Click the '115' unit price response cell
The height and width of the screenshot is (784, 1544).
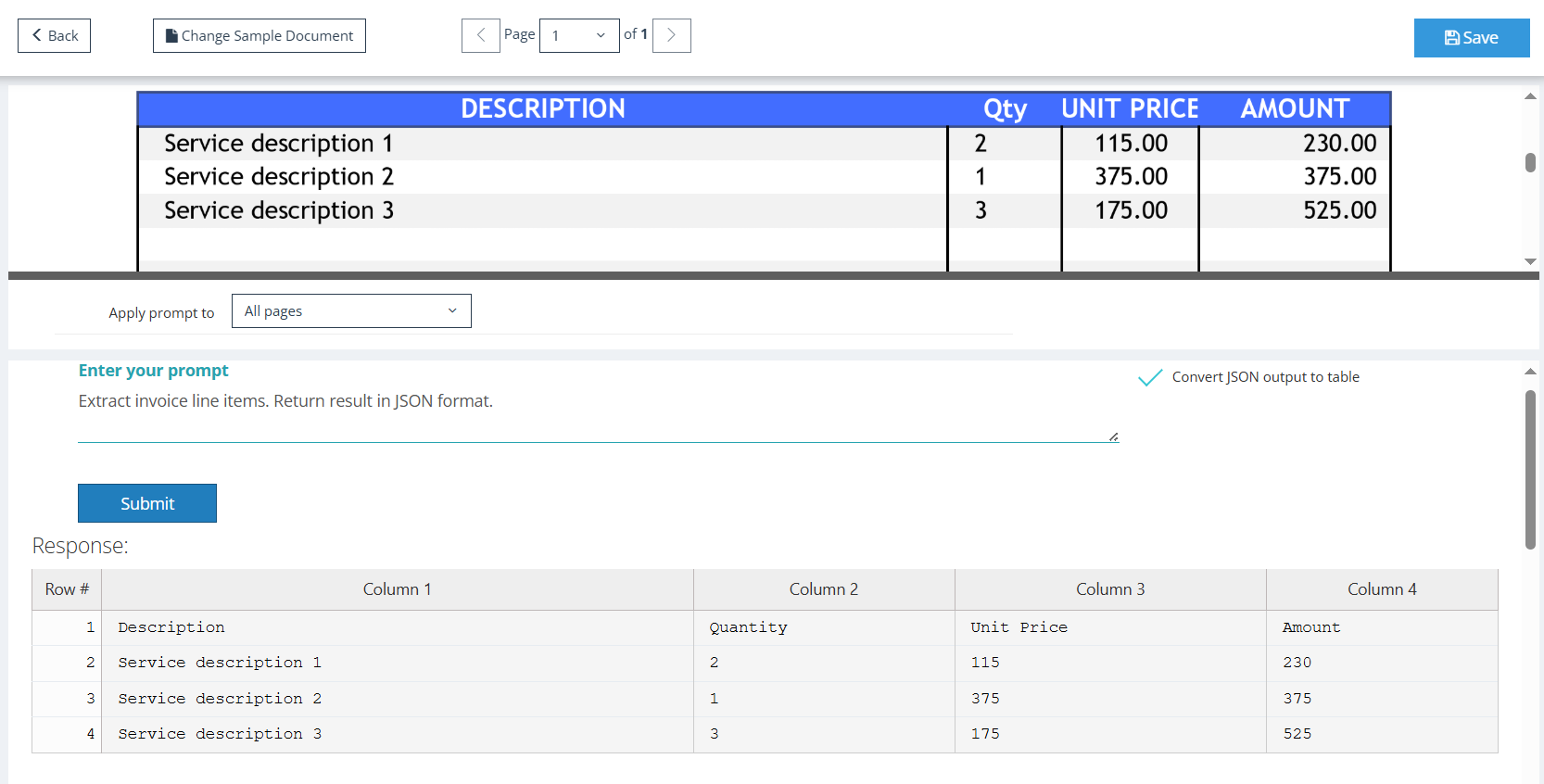1110,663
